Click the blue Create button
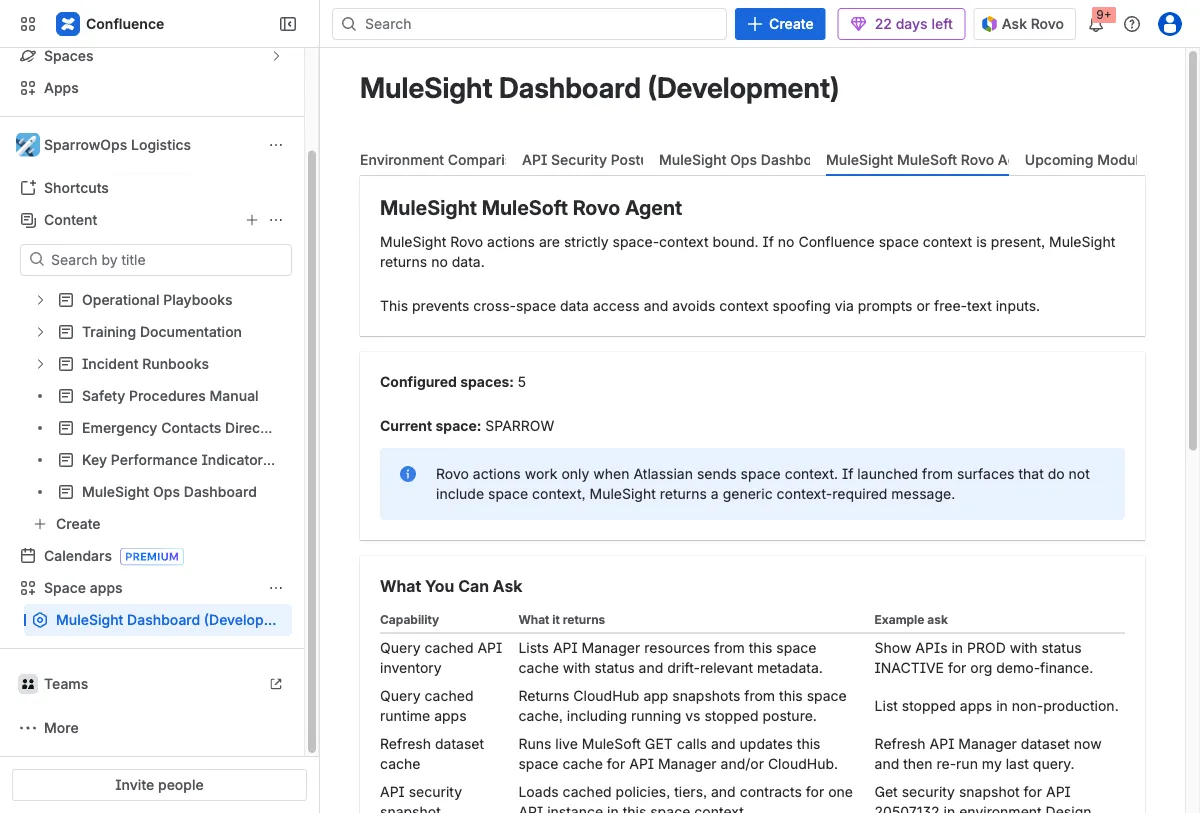This screenshot has width=1200, height=813. coord(779,24)
